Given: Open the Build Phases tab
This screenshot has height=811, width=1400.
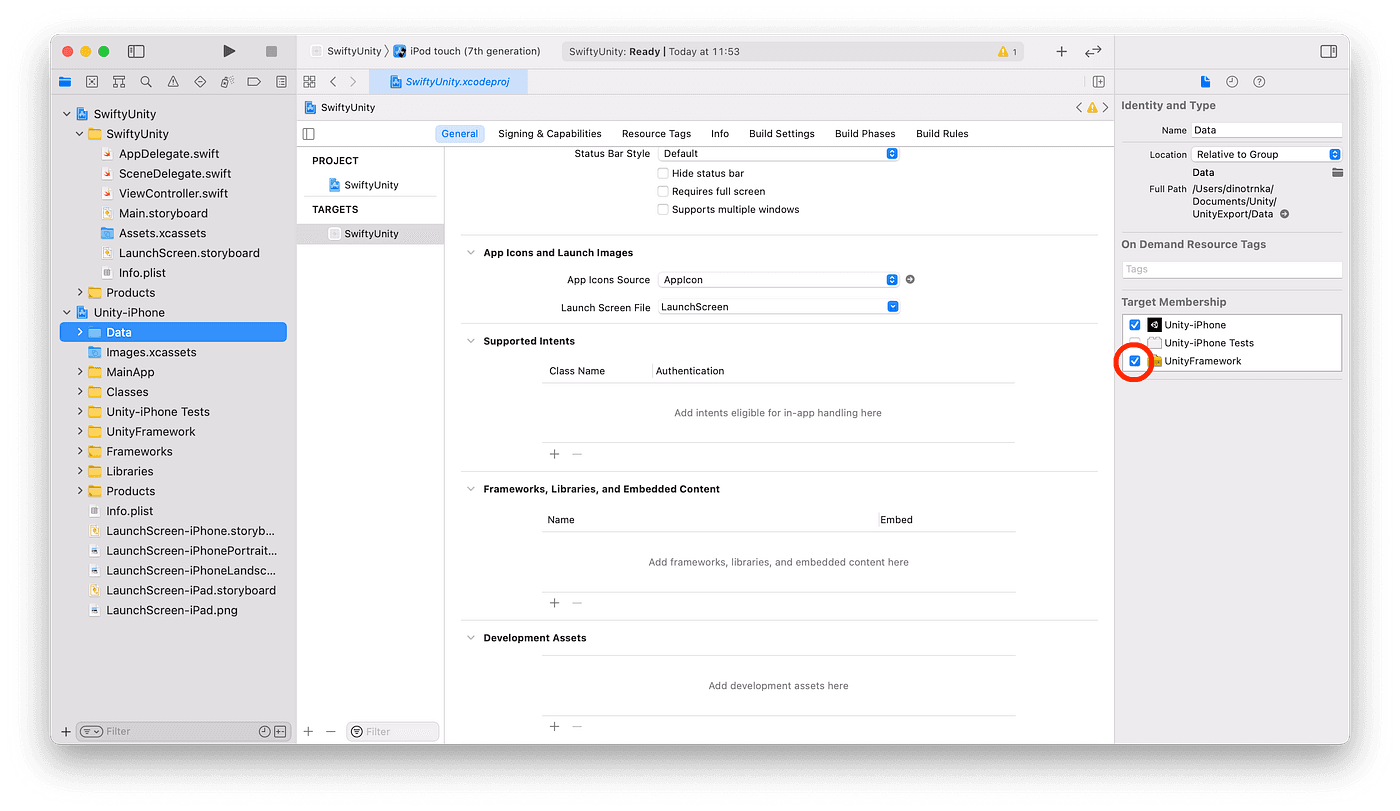Looking at the screenshot, I should [865, 134].
